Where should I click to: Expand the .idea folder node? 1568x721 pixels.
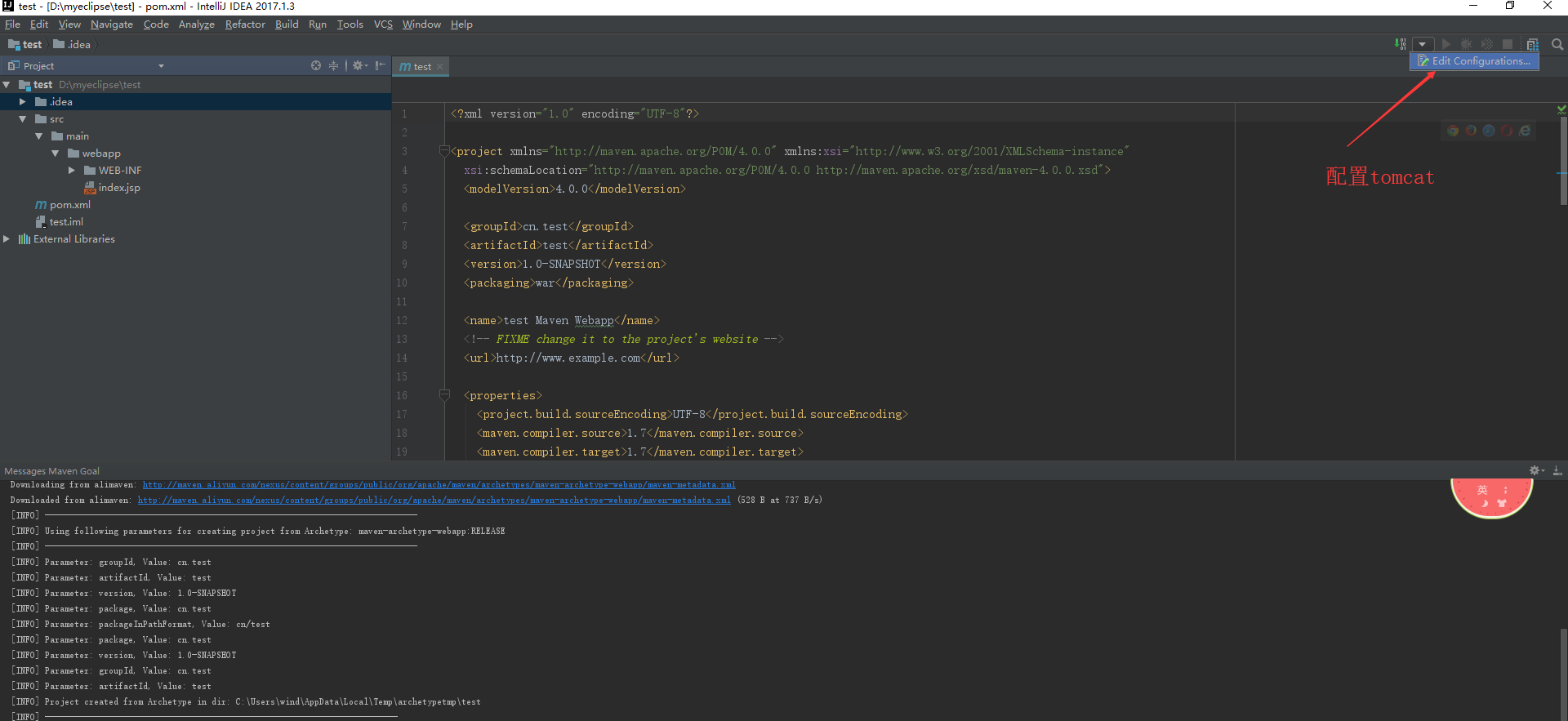coord(23,102)
